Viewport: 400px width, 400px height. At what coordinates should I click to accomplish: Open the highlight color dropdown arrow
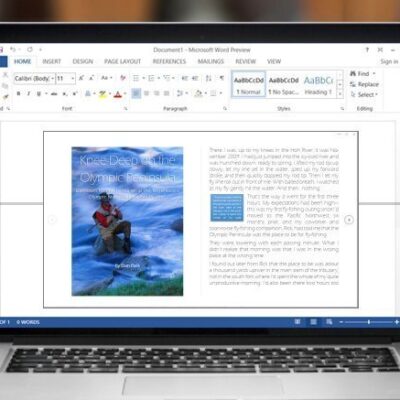point(110,94)
